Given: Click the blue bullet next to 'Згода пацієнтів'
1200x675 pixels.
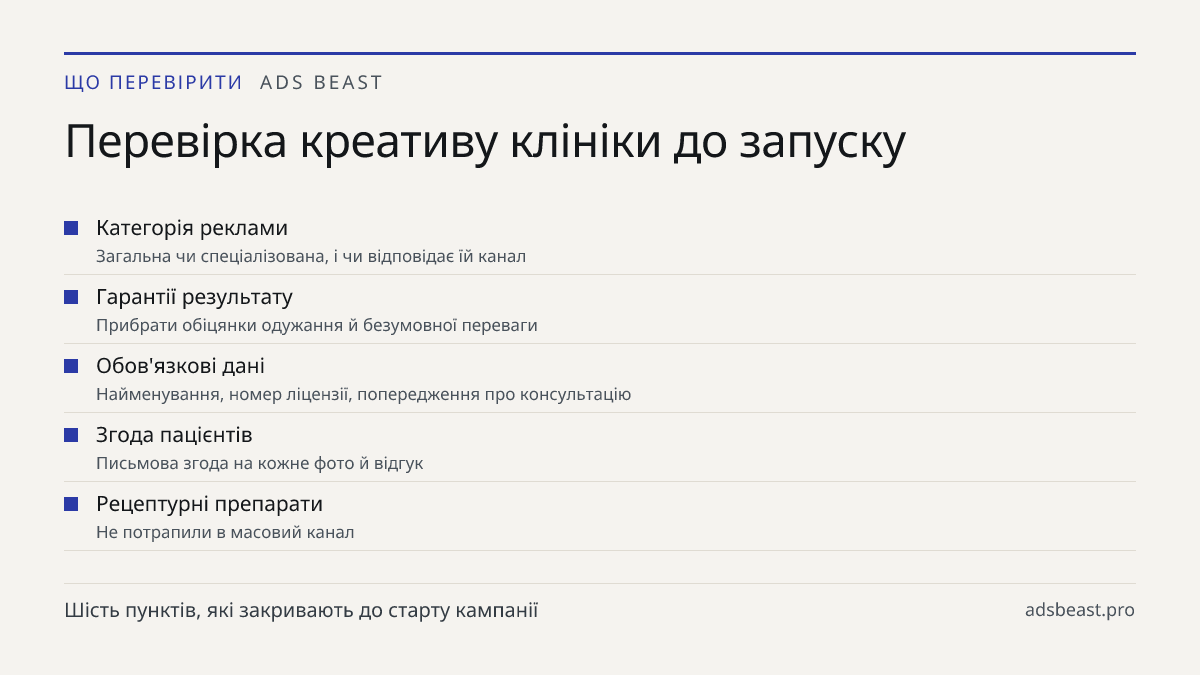Looking at the screenshot, I should tap(71, 435).
